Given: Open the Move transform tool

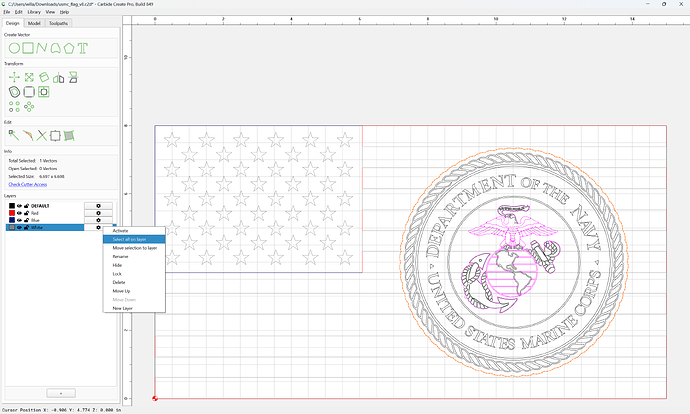Looking at the screenshot, I should [14, 77].
